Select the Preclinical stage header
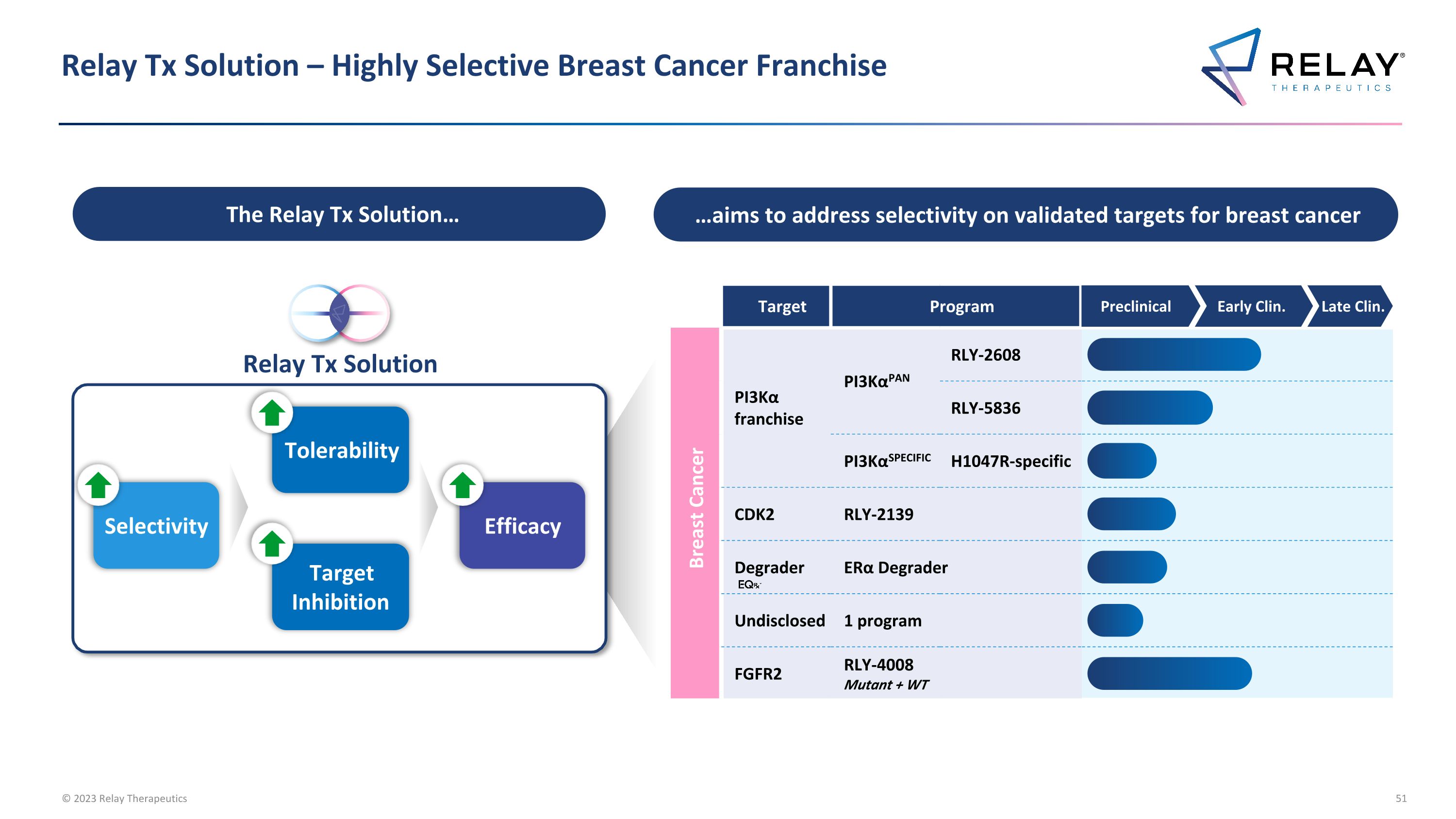Viewport: 1456px width, 819px height. (x=1136, y=306)
